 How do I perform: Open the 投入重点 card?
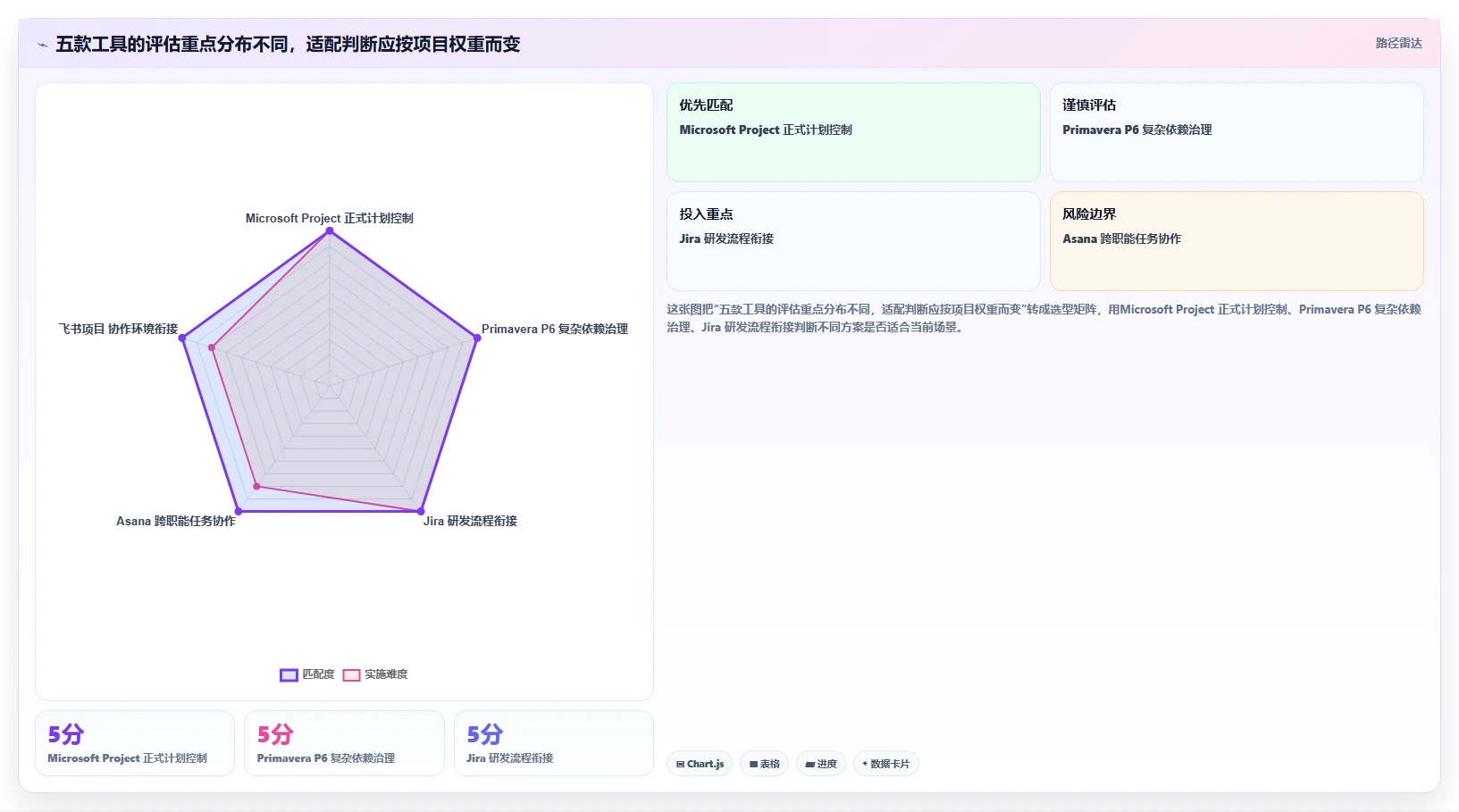[853, 241]
